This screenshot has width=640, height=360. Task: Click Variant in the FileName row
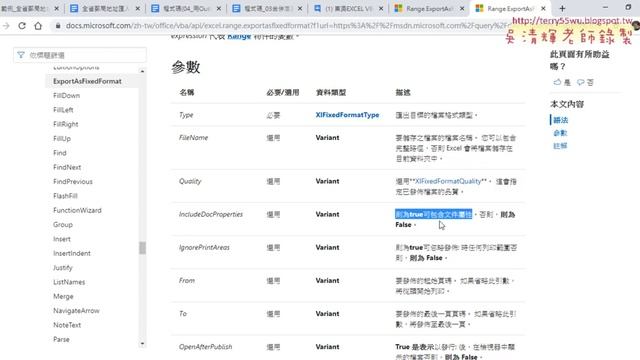(x=327, y=138)
